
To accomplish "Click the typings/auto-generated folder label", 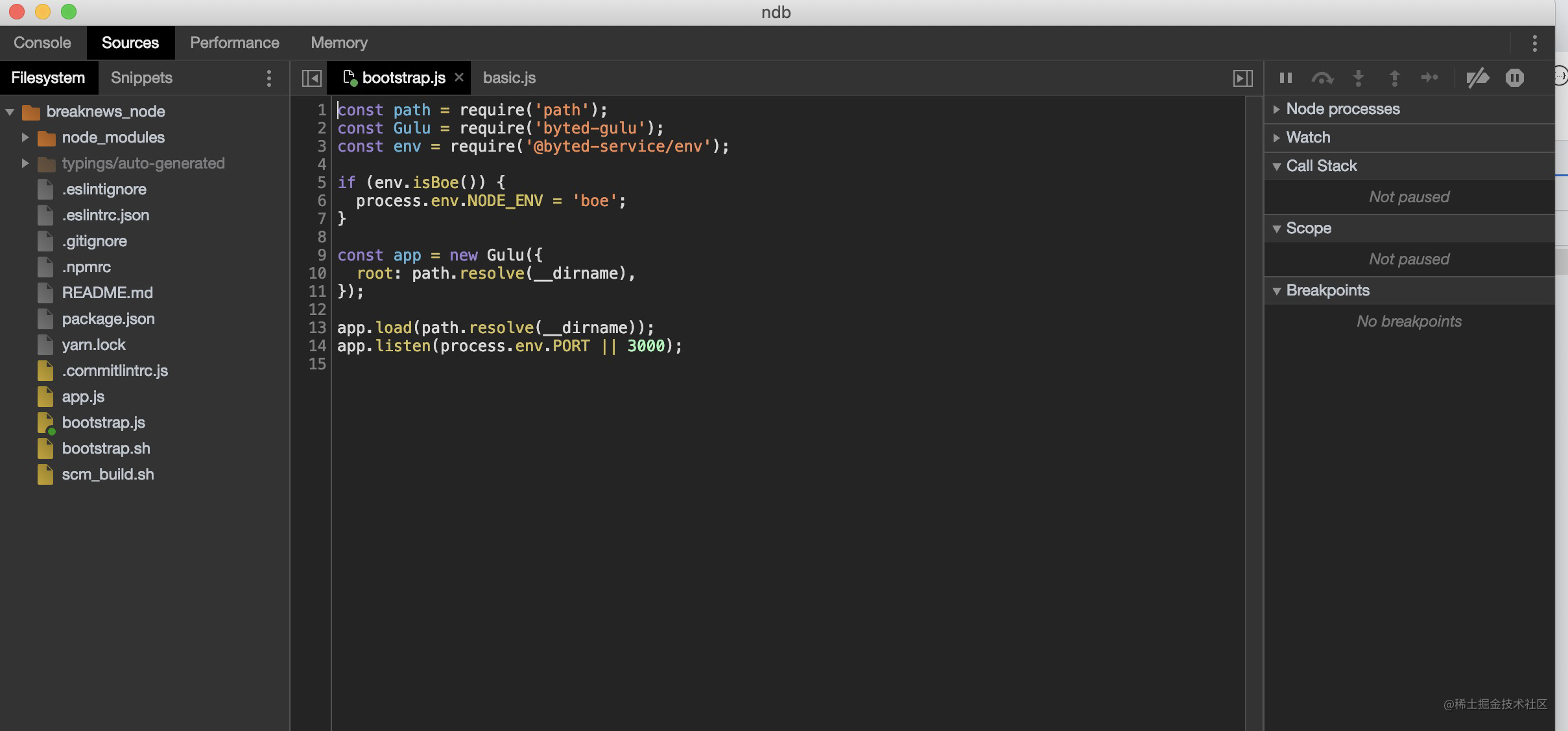I will (x=143, y=163).
